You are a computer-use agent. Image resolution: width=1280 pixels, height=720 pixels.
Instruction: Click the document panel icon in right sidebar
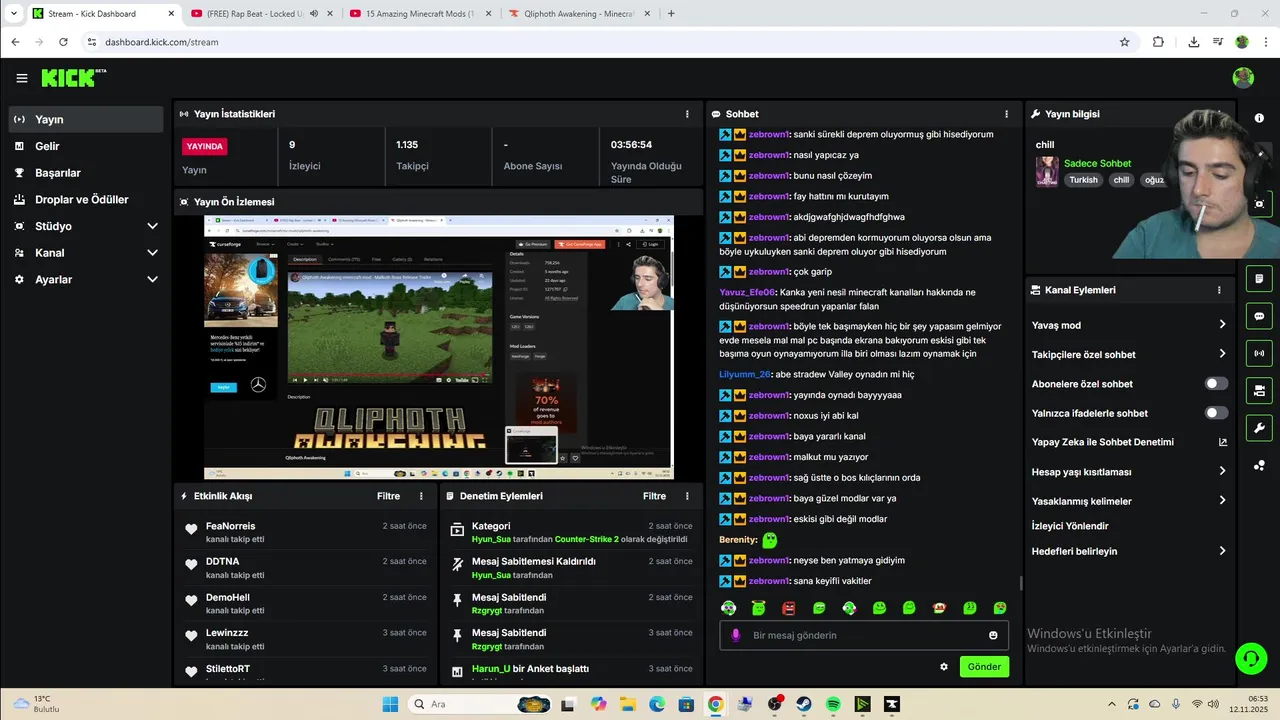point(1259,279)
